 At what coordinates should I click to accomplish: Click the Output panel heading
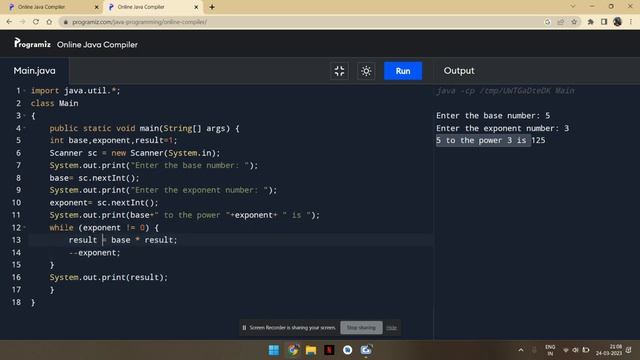459,71
